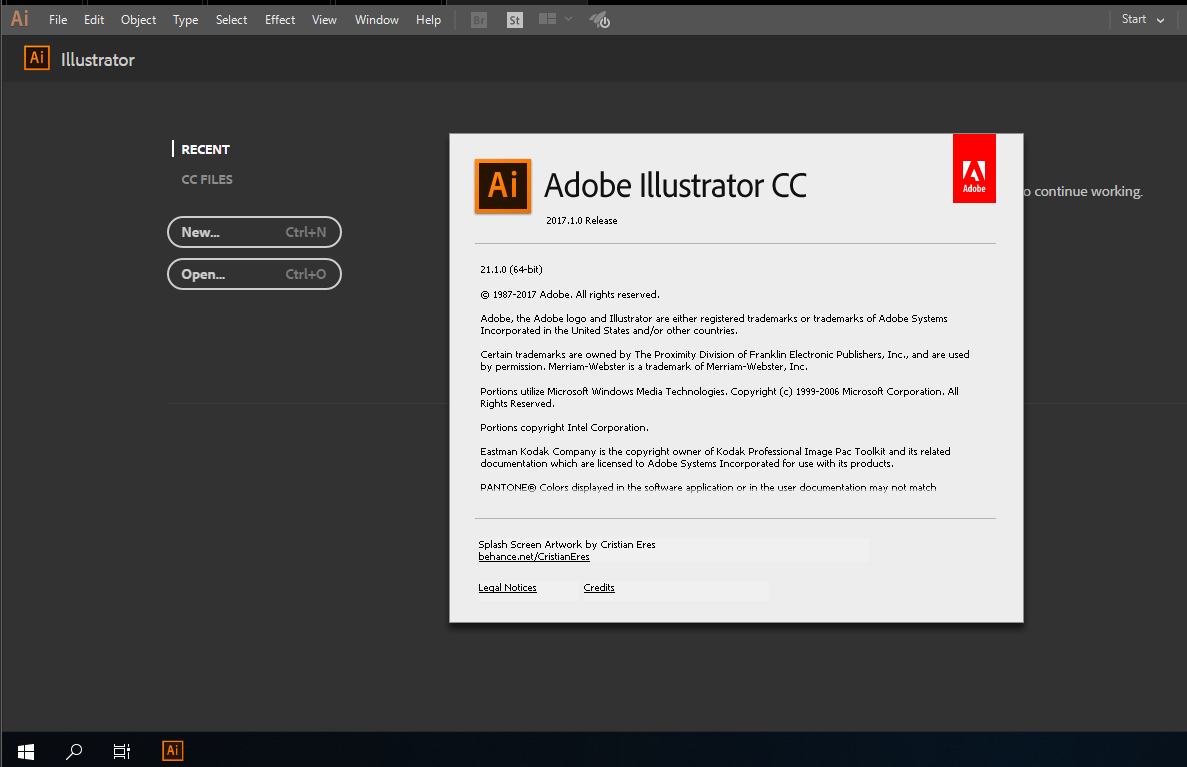1187x767 pixels.
Task: Click the Illustrator icon on the home screen header
Action: 36,58
